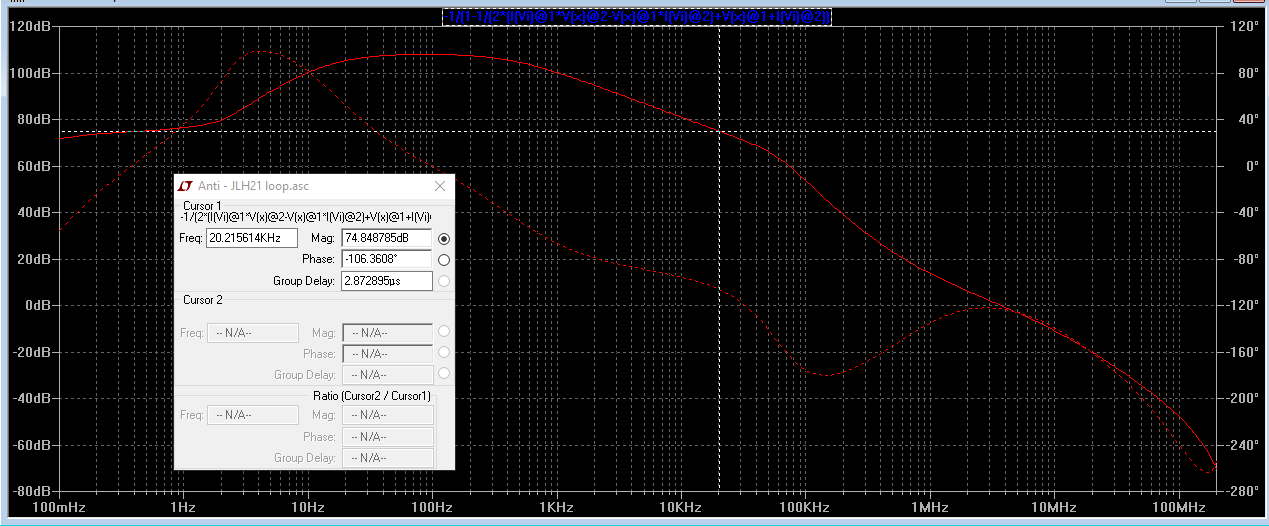Click the Cursor 2 Freq N/A field
Viewport: 1269px width, 526px height.
[252, 333]
